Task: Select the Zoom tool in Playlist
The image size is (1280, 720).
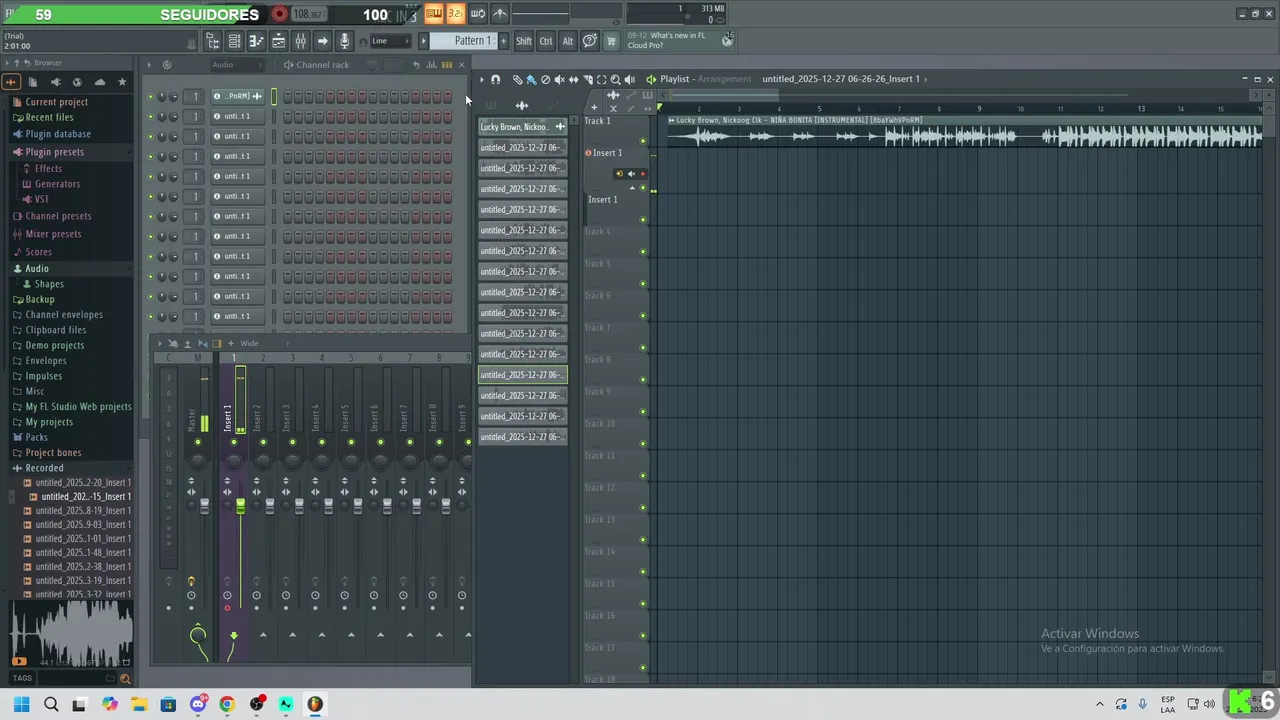Action: [x=615, y=79]
